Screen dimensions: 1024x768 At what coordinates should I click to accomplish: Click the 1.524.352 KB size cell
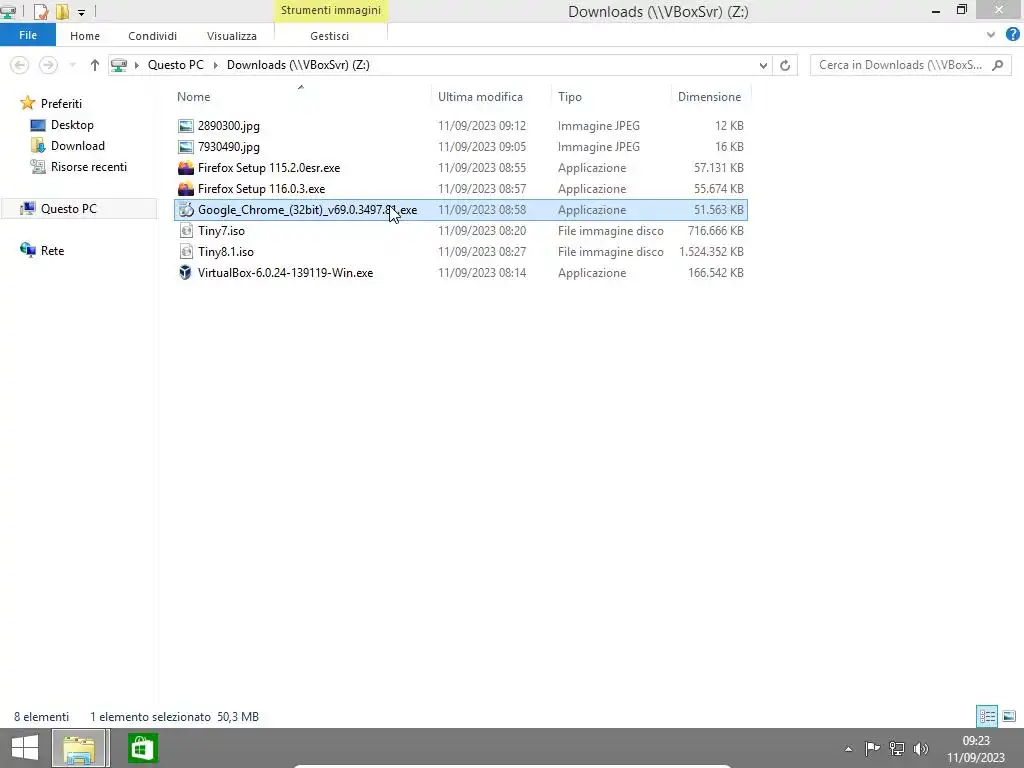(x=711, y=252)
